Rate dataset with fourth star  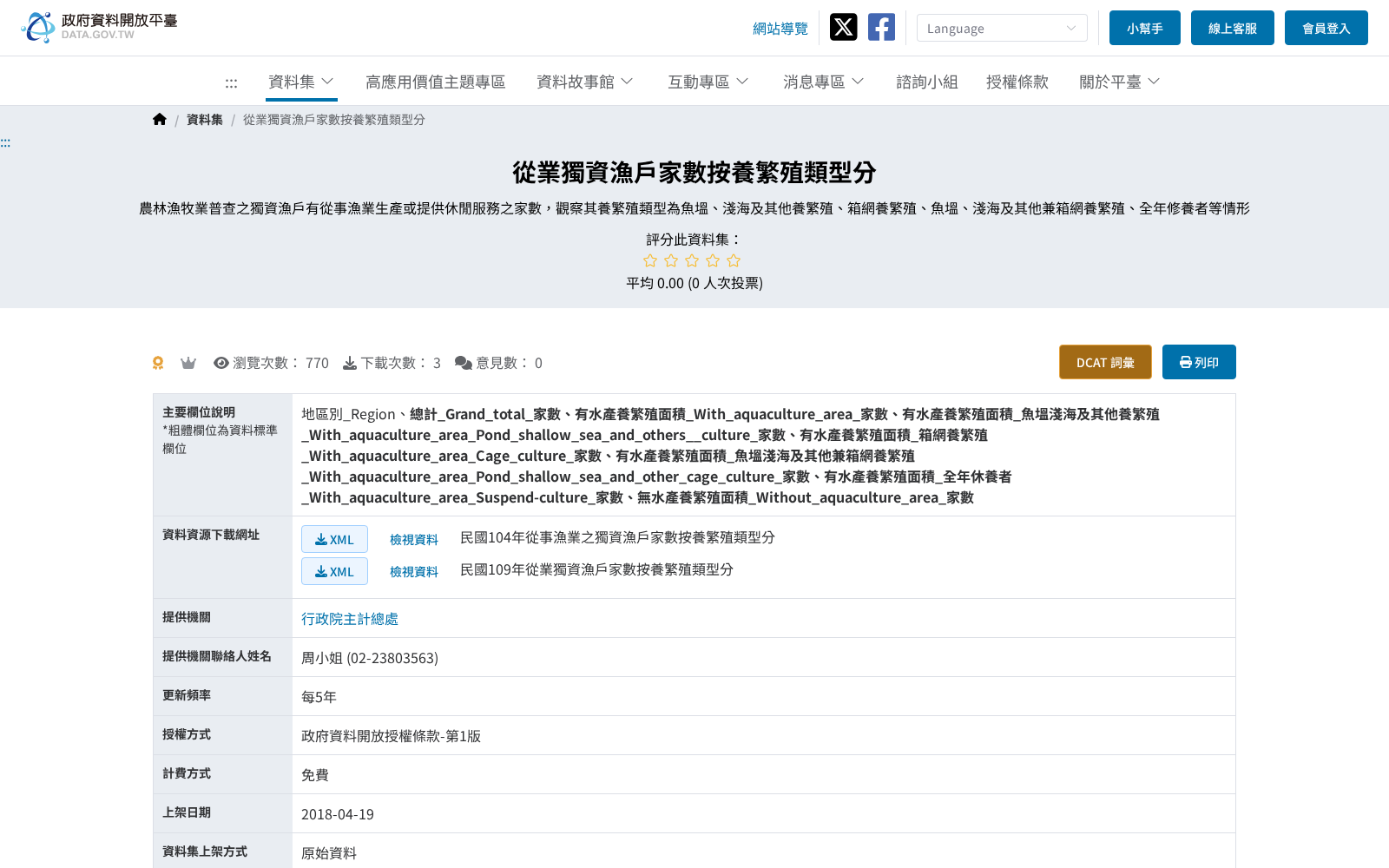tap(713, 260)
